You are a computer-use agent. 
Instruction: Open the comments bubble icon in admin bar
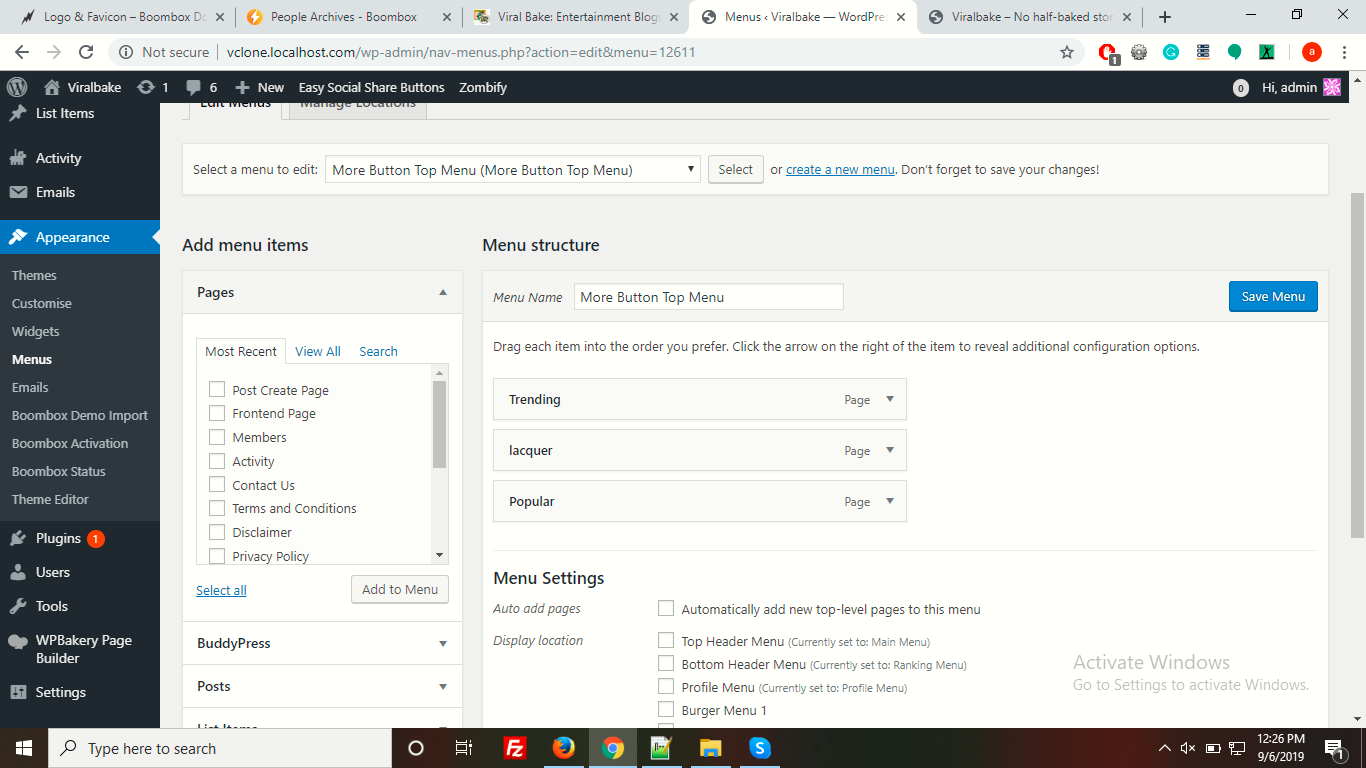[194, 87]
